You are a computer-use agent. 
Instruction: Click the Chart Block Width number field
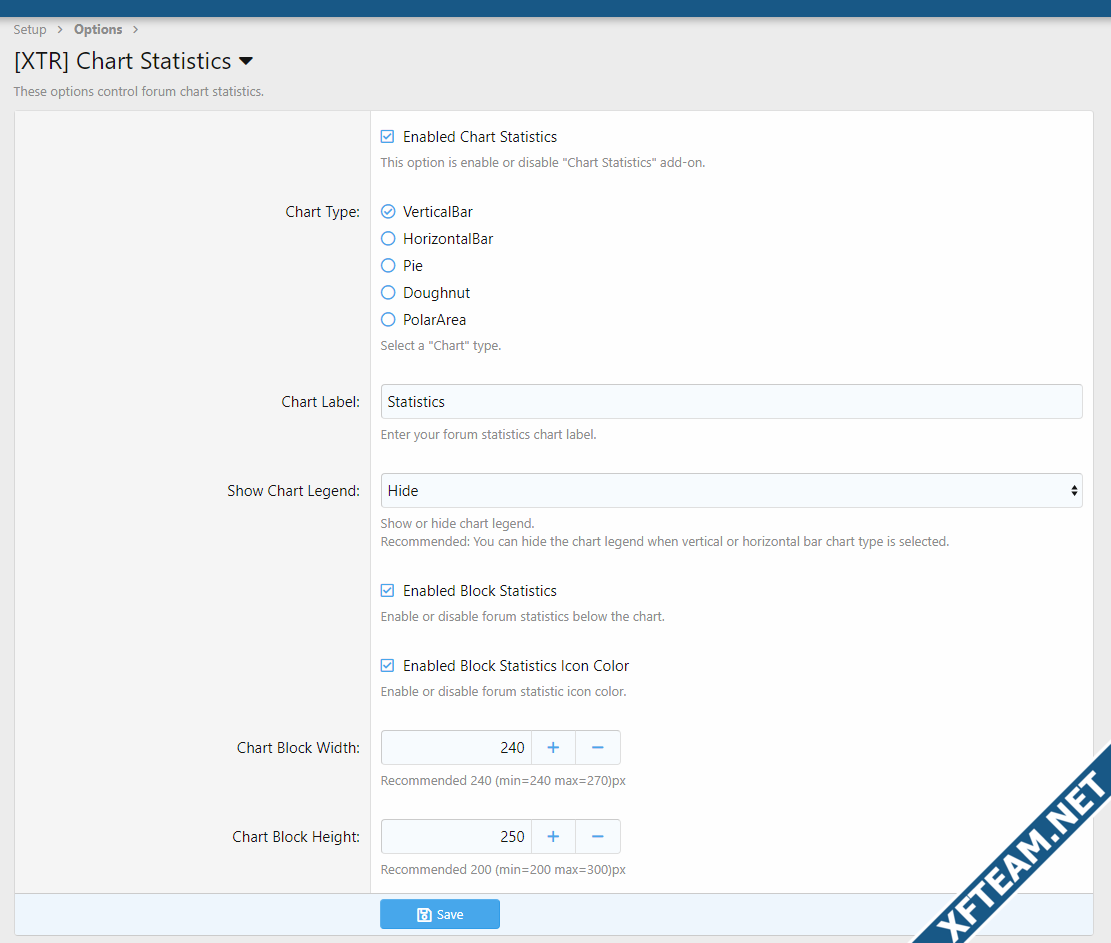[x=456, y=747]
